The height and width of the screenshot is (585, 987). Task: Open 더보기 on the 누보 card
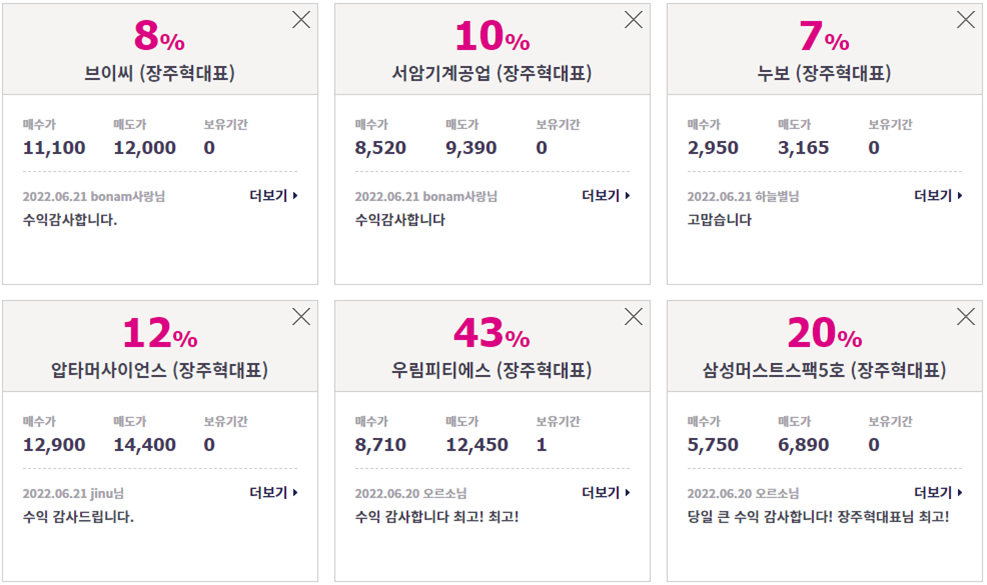click(939, 196)
